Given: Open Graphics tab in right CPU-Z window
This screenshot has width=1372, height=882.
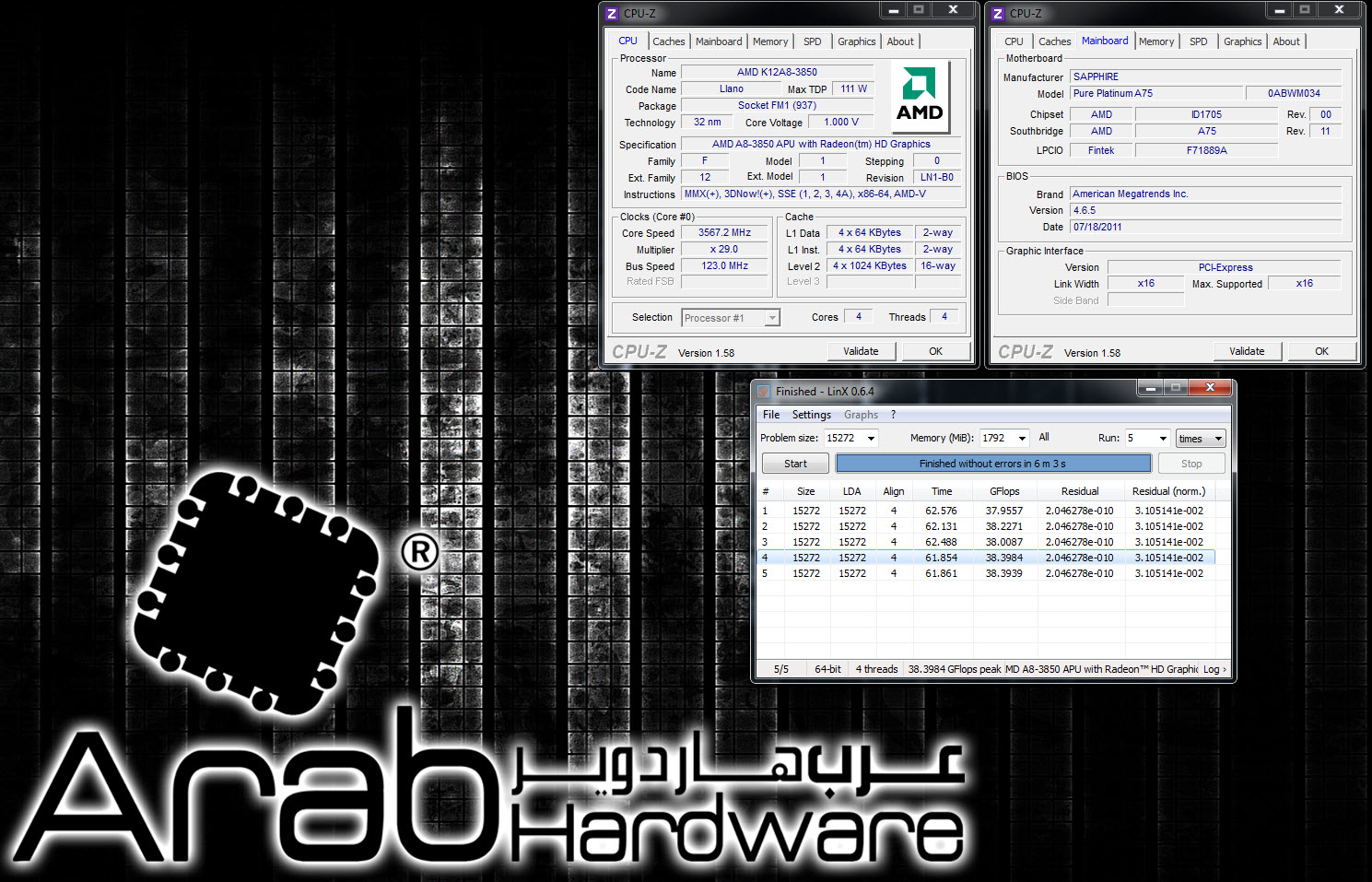Looking at the screenshot, I should point(1242,41).
